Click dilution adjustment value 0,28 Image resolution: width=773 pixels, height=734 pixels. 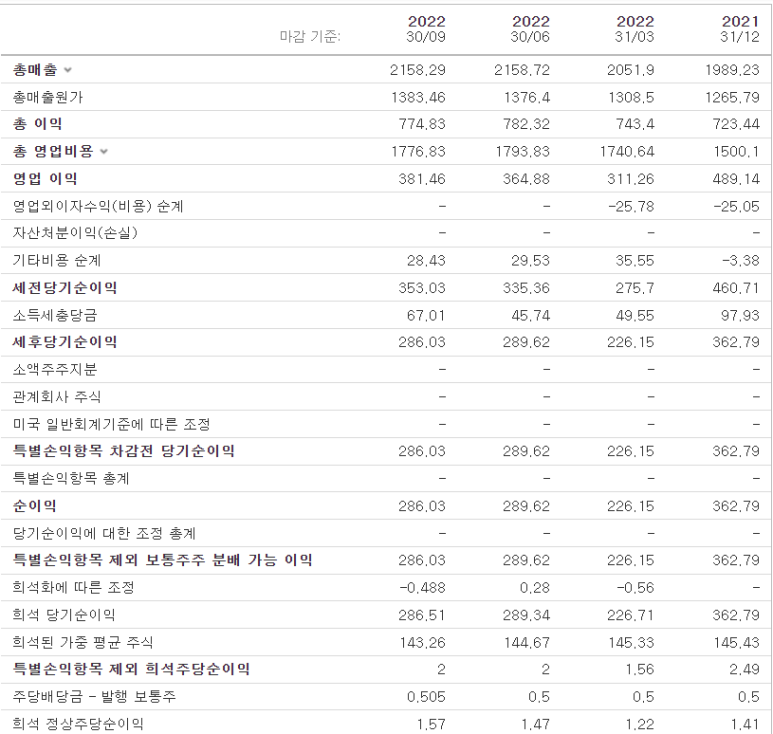[x=534, y=588]
